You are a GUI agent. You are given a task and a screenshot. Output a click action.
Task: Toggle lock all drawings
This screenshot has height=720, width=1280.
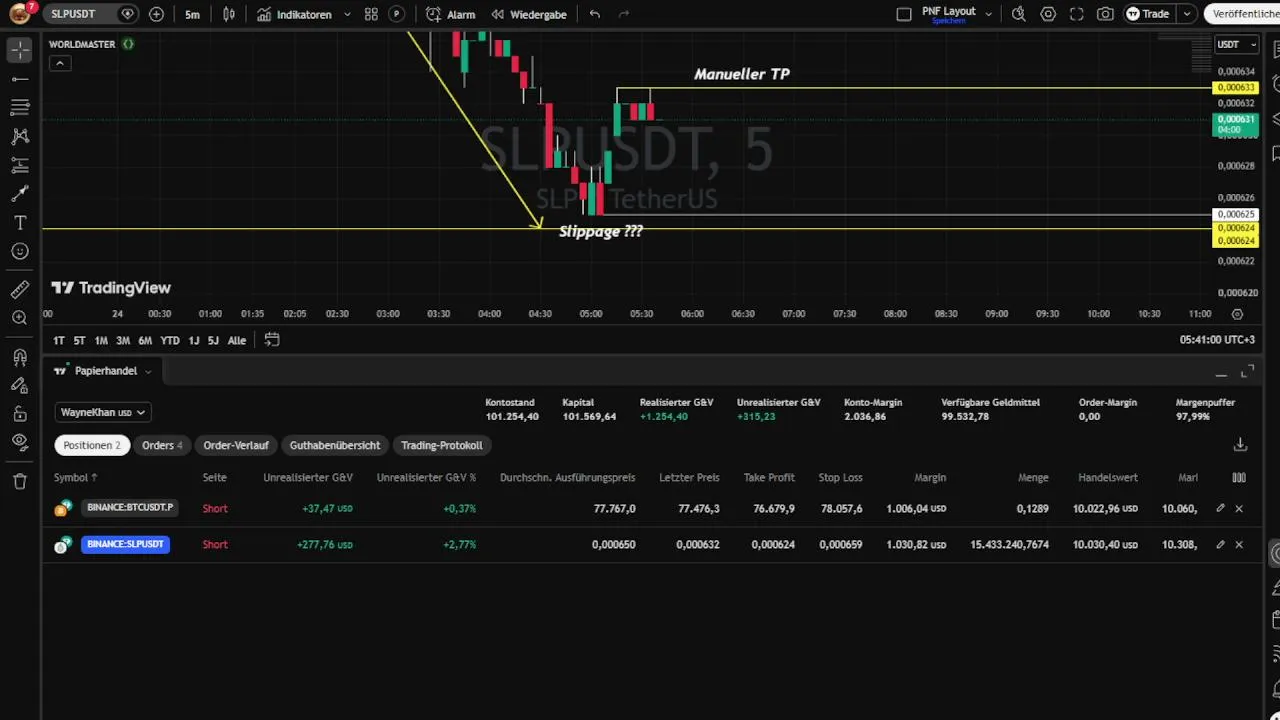pos(20,414)
